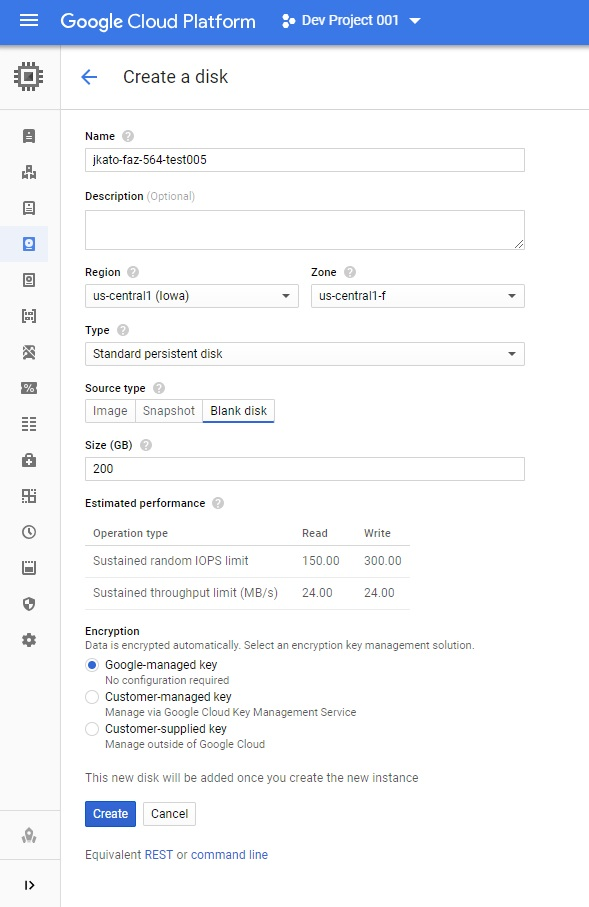This screenshot has height=907, width=589.
Task: Click the Create button
Action: coord(109,813)
